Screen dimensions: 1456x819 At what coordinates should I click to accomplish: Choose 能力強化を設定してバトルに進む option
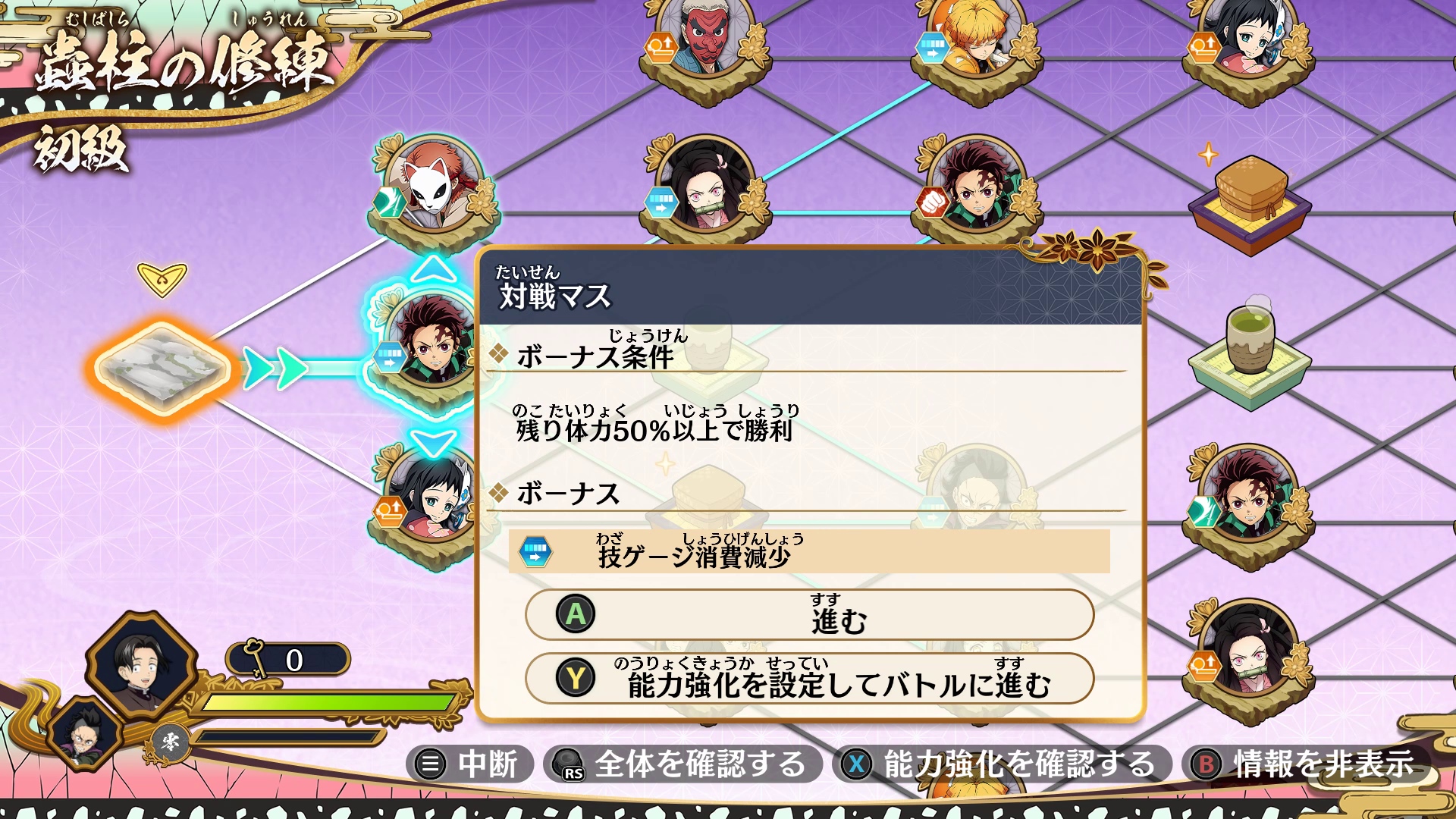click(x=809, y=679)
